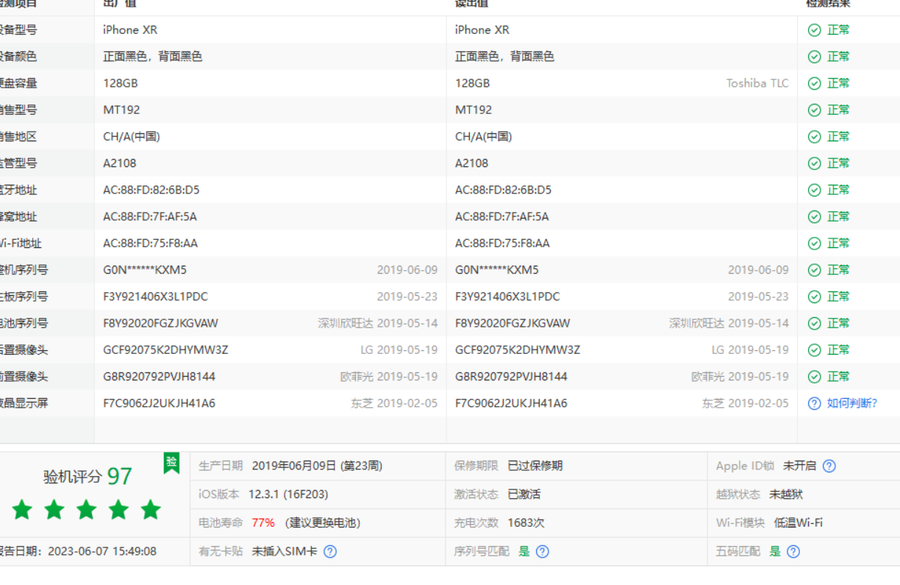
Task: Click the (建议更换电池) notice
Action: click(323, 523)
